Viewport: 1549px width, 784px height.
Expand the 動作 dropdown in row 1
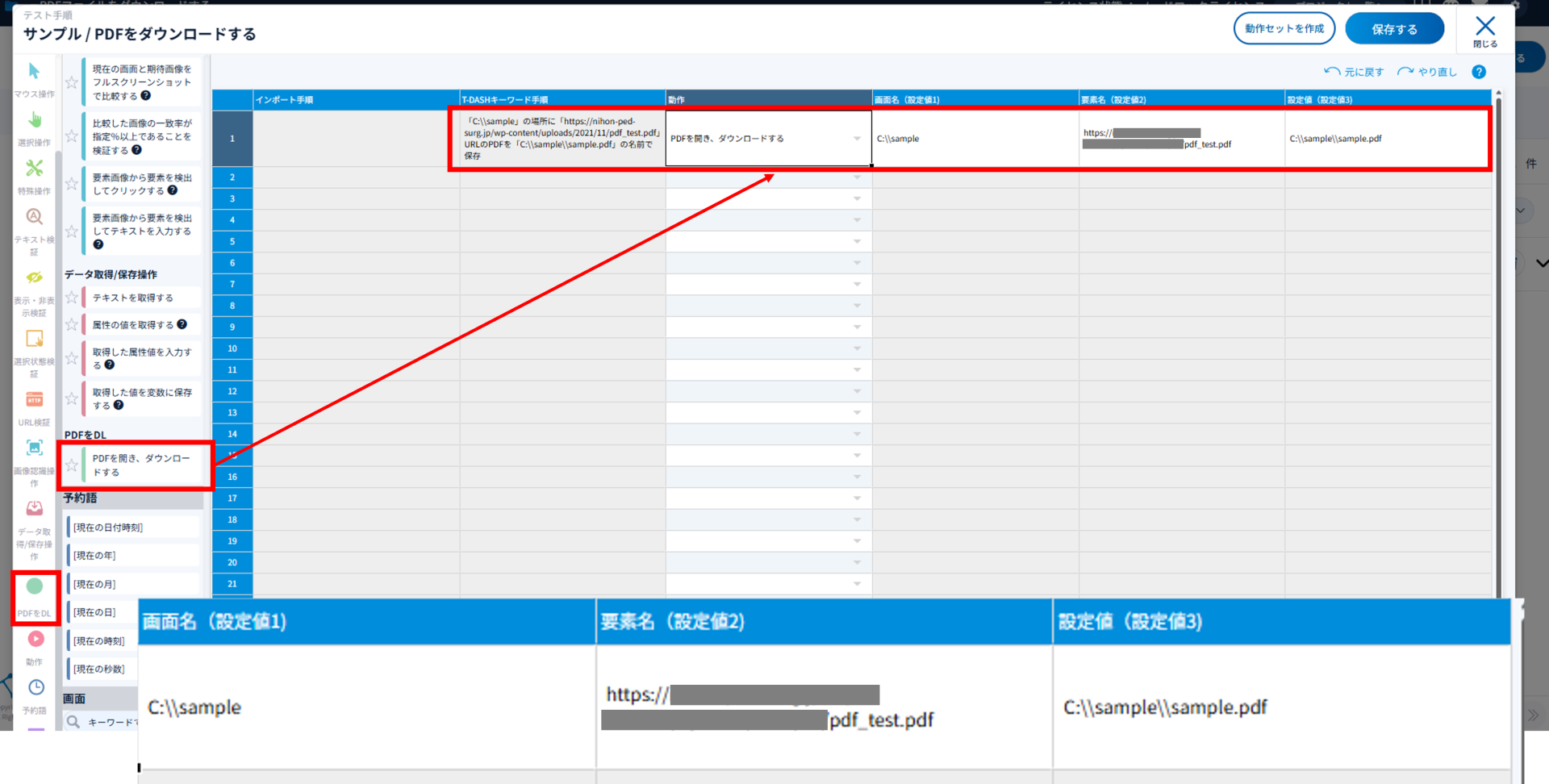click(x=857, y=139)
